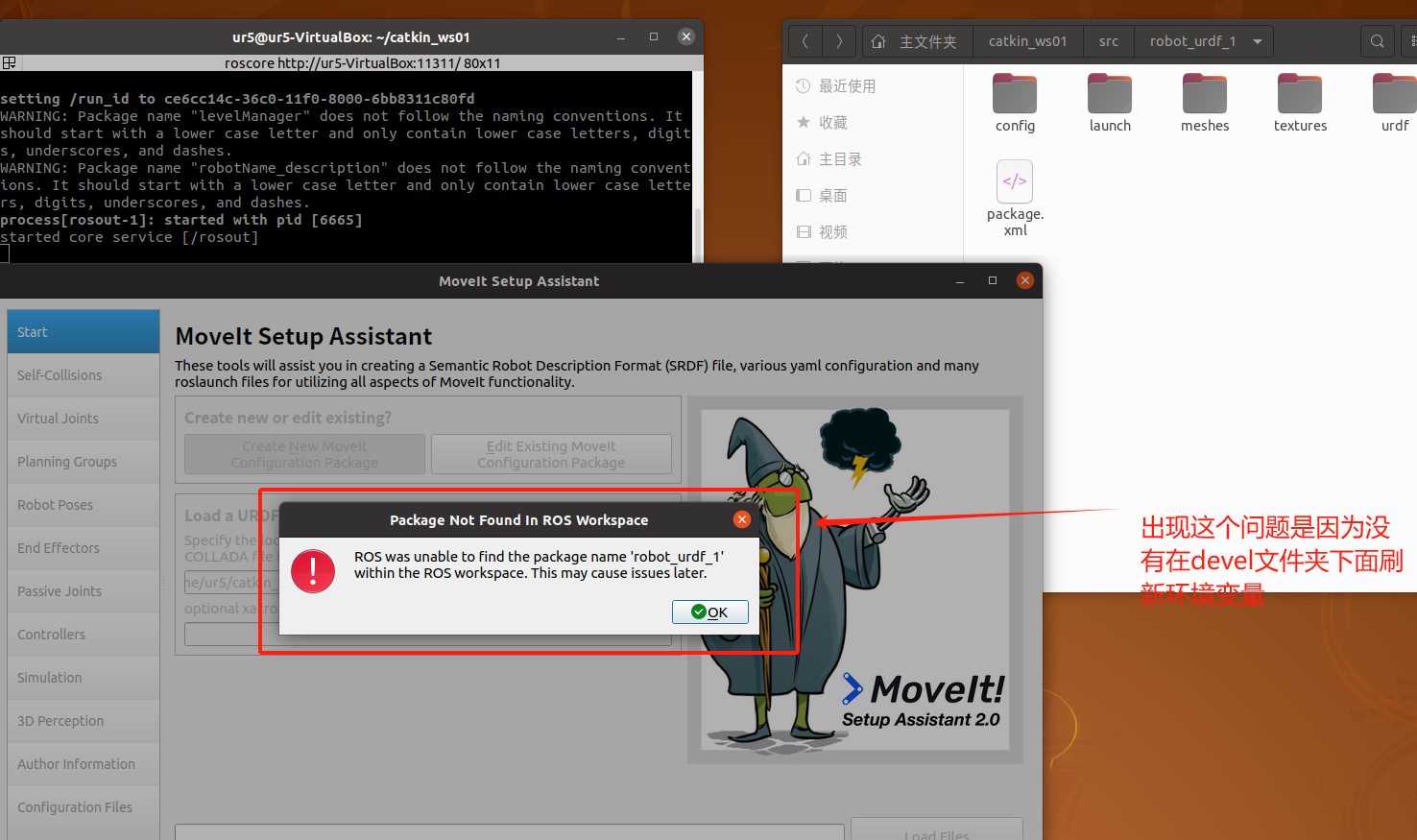
Task: Select Starred (收藏) in file manager sidebar
Action: 872,123
